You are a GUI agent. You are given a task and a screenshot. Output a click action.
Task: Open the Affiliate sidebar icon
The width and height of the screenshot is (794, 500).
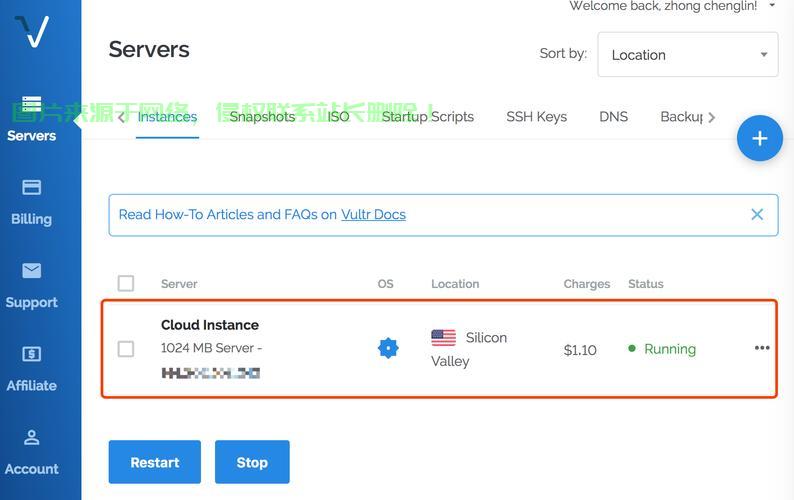(31, 354)
